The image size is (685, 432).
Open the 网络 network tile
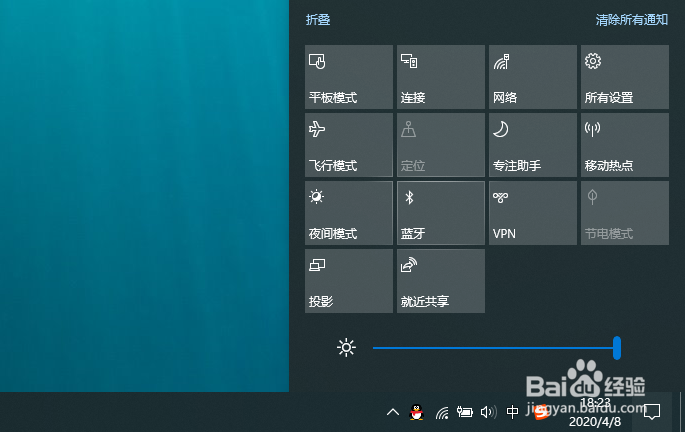pyautogui.click(x=533, y=77)
